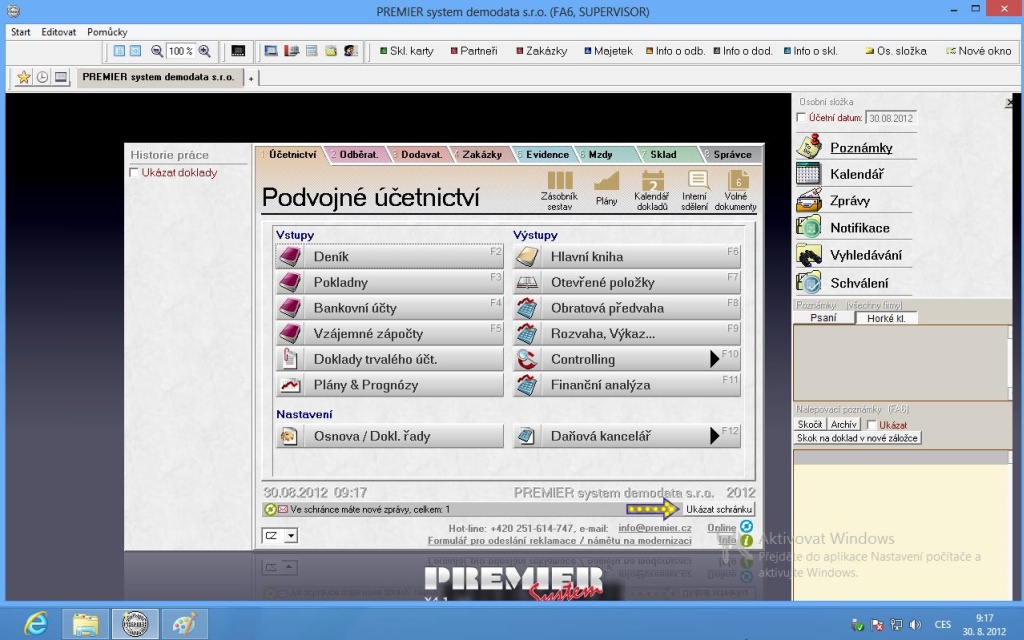1024x640 pixels.
Task: Click the volume speaker tray icon
Action: tap(915, 625)
